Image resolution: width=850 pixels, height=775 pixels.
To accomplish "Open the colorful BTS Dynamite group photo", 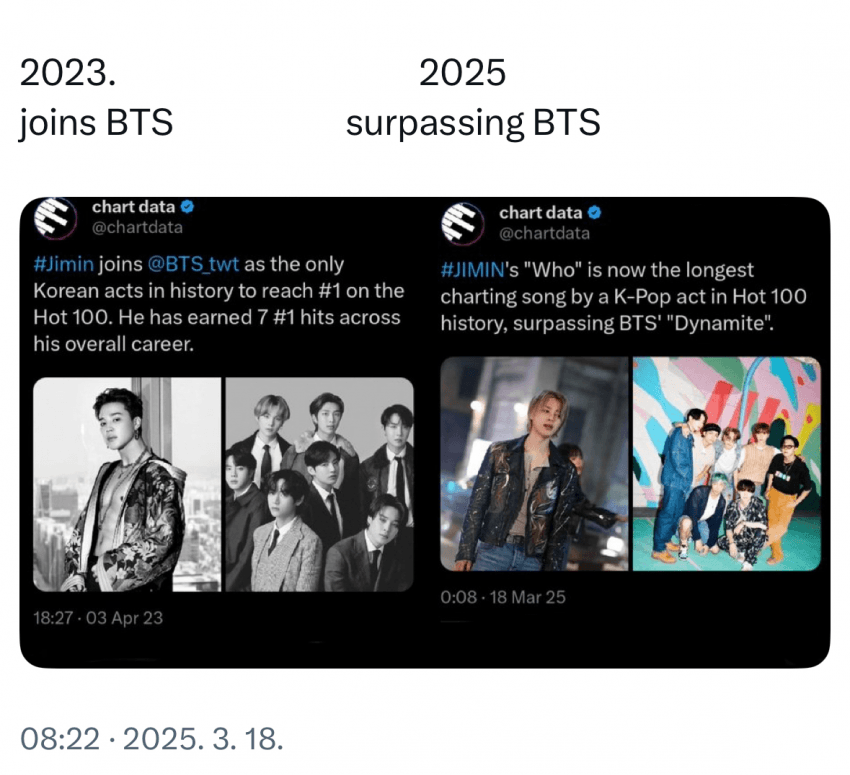I will [726, 463].
